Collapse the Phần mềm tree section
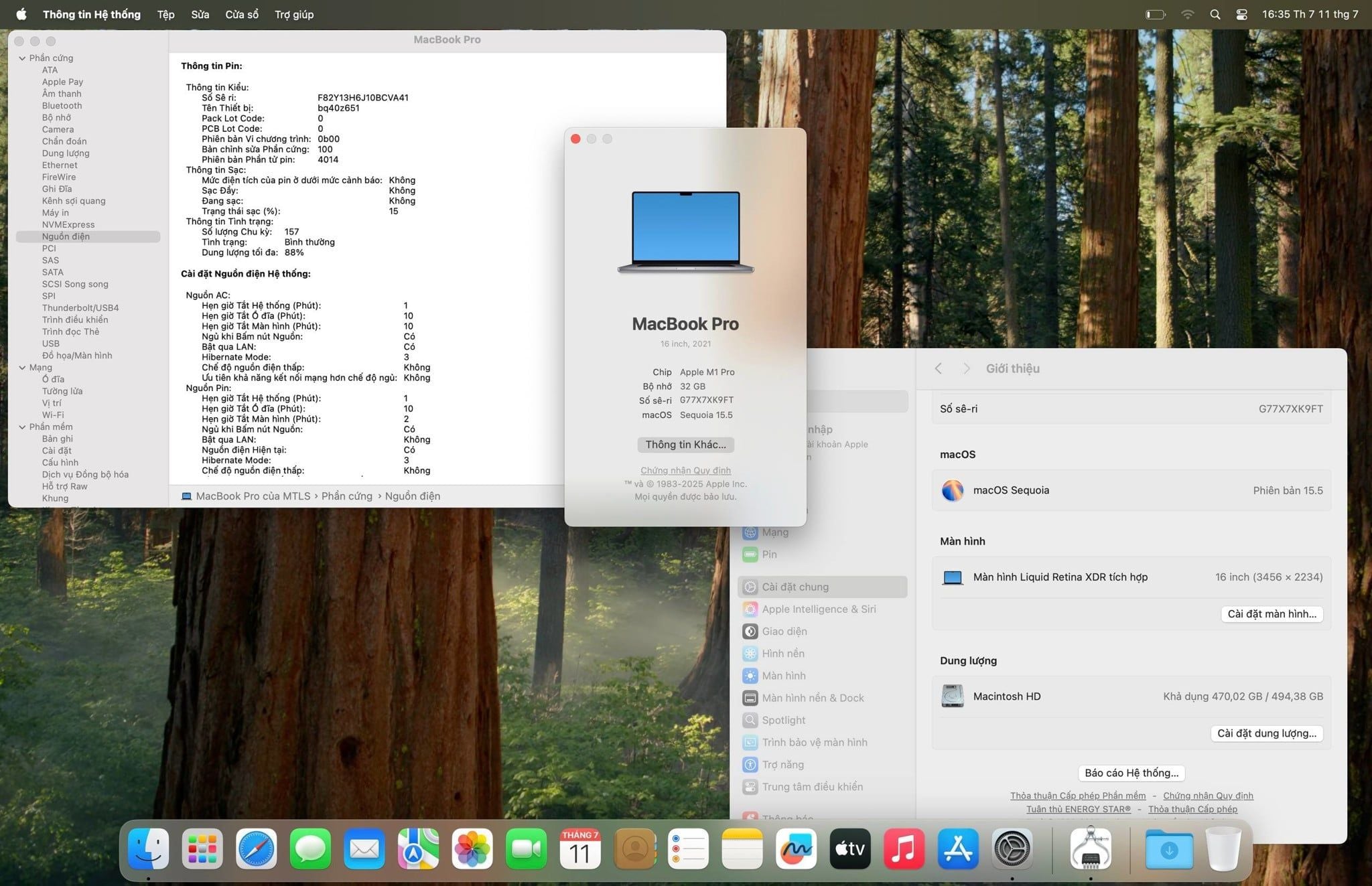 (x=22, y=427)
